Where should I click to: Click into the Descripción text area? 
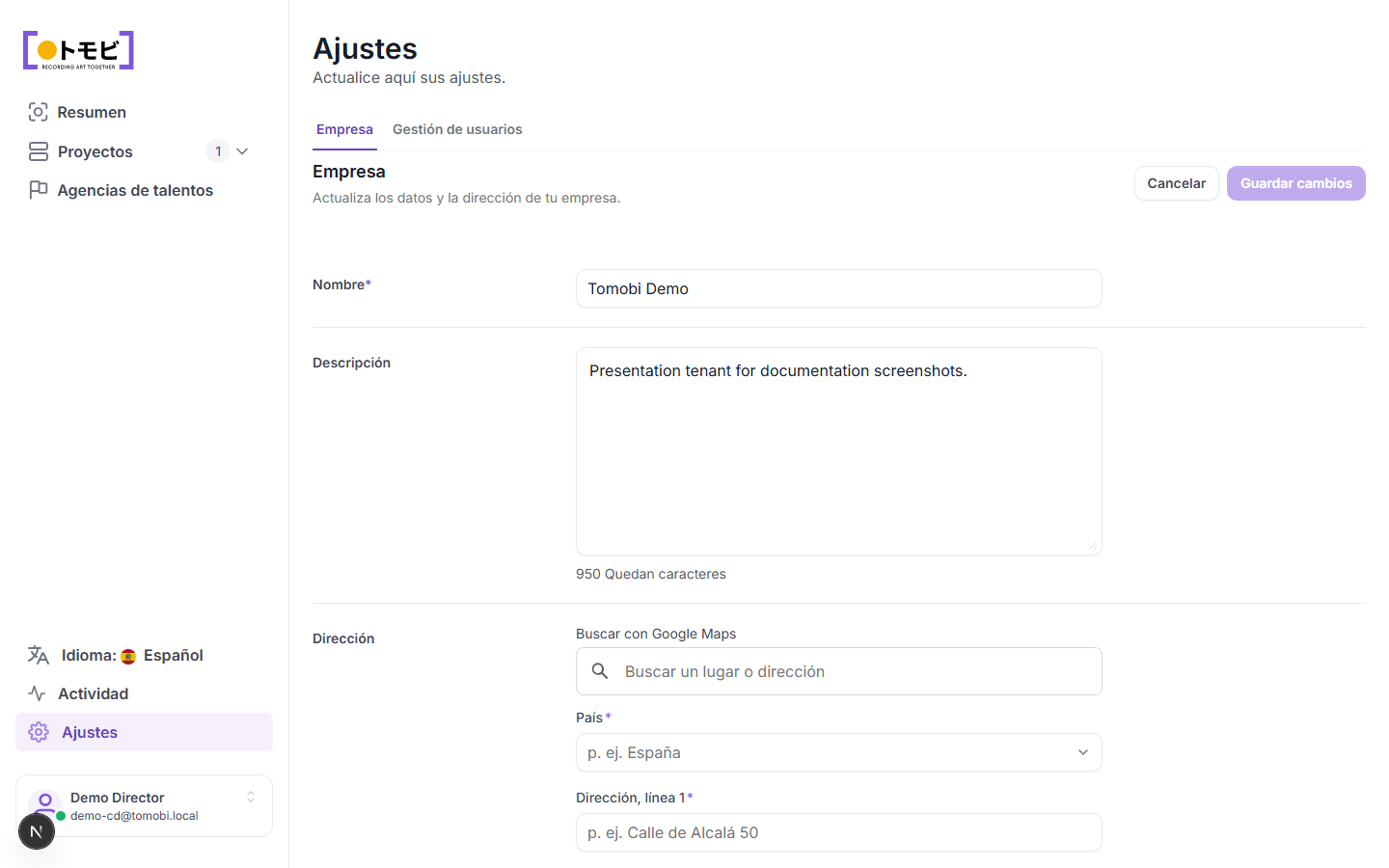[839, 451]
